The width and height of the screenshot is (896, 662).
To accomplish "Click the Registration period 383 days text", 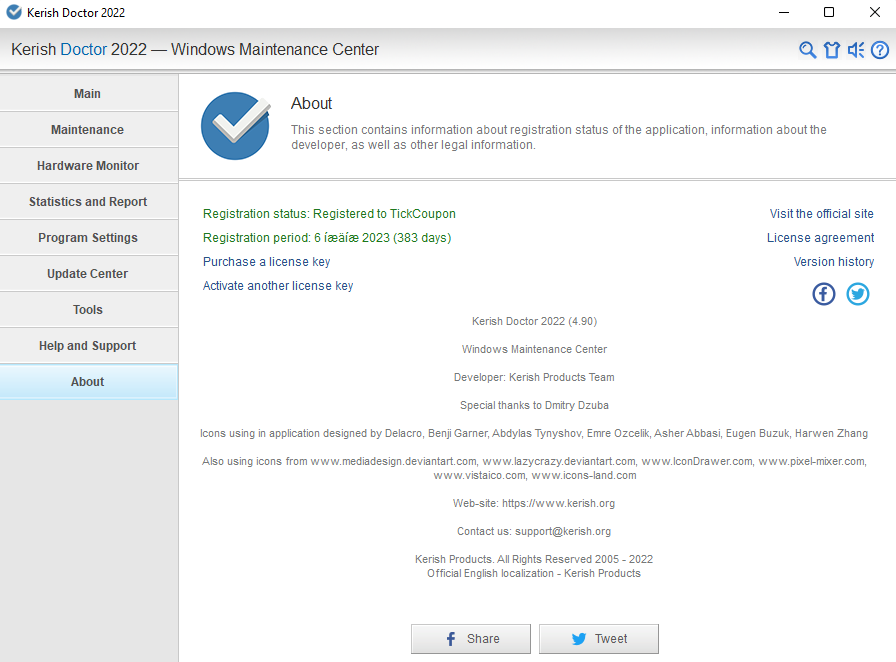I will 327,238.
